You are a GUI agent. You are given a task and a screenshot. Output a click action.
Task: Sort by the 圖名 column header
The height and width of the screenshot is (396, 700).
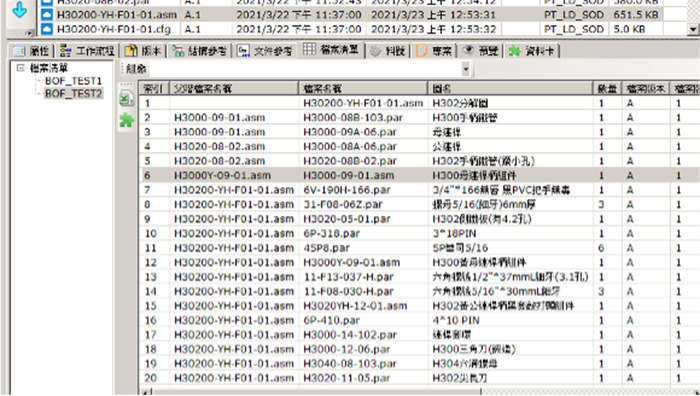tap(510, 89)
